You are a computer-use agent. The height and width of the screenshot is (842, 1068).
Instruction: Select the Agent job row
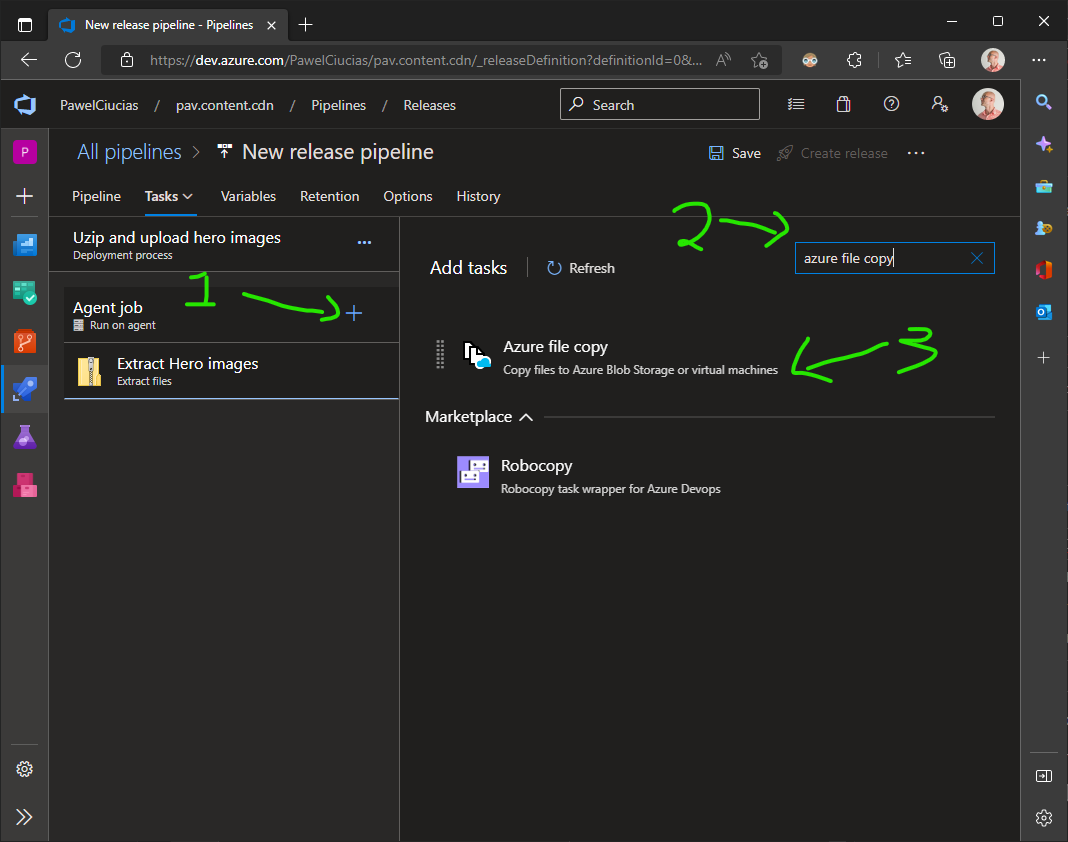pyautogui.click(x=232, y=315)
